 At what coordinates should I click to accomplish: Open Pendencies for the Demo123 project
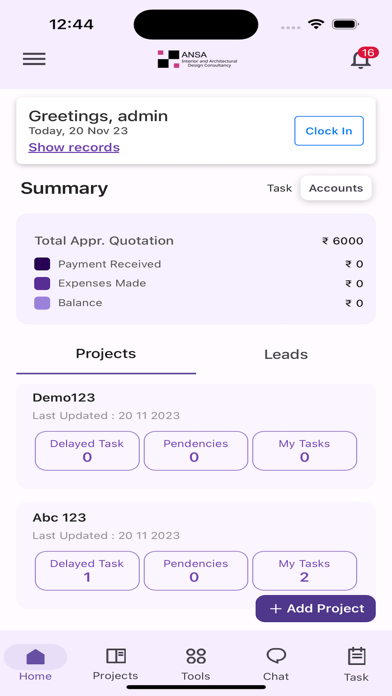[196, 451]
